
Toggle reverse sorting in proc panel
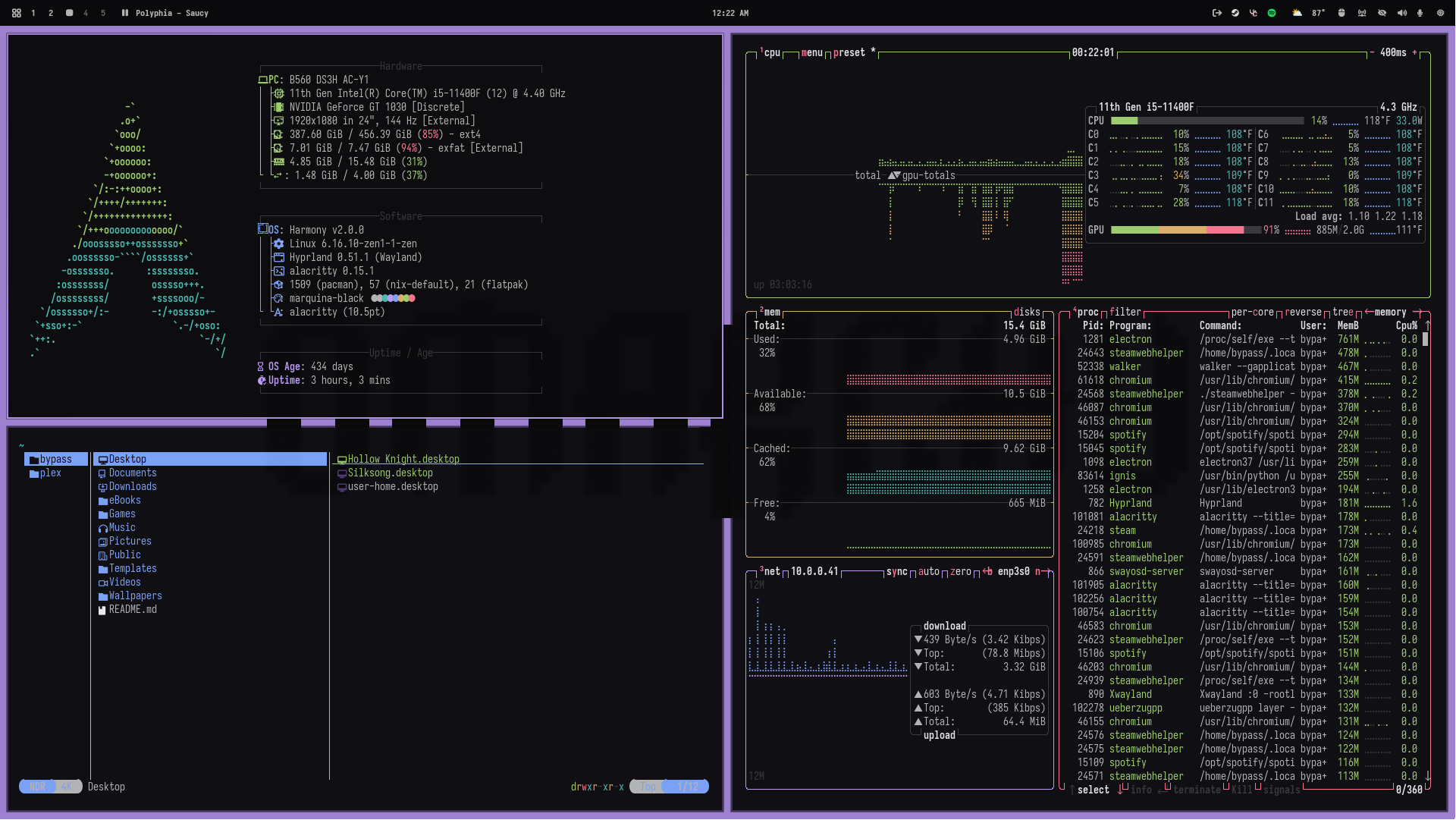click(x=1303, y=312)
